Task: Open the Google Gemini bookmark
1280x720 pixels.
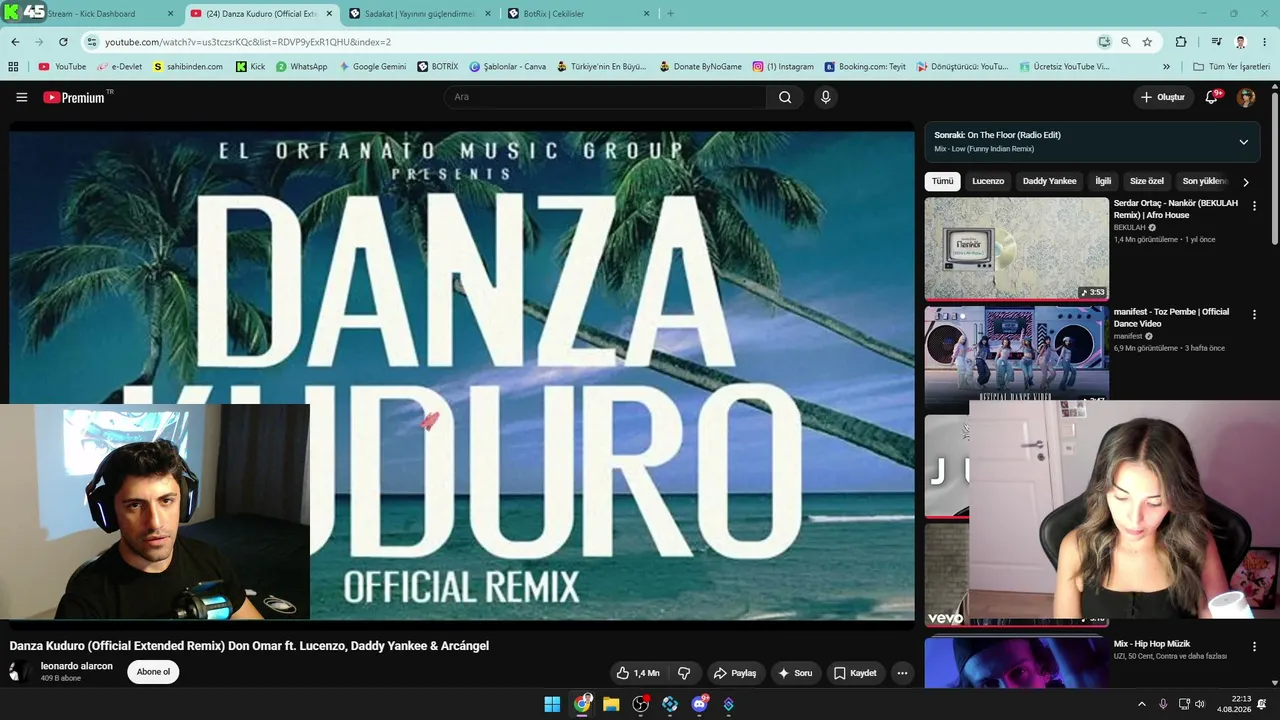Action: point(373,67)
